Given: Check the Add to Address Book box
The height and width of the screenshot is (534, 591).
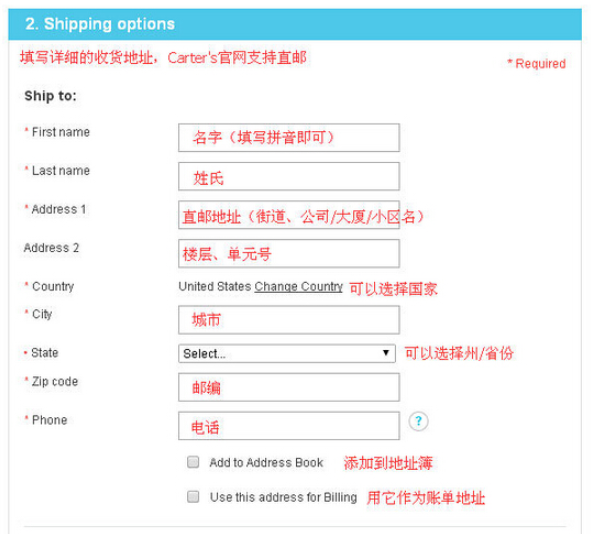Looking at the screenshot, I should point(193,462).
